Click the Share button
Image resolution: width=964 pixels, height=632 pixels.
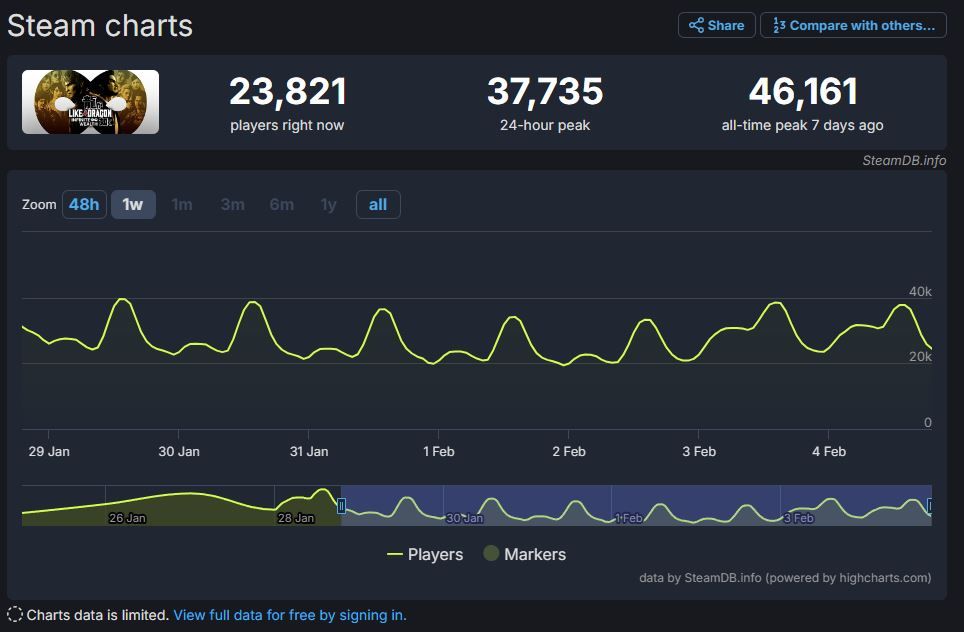point(716,25)
